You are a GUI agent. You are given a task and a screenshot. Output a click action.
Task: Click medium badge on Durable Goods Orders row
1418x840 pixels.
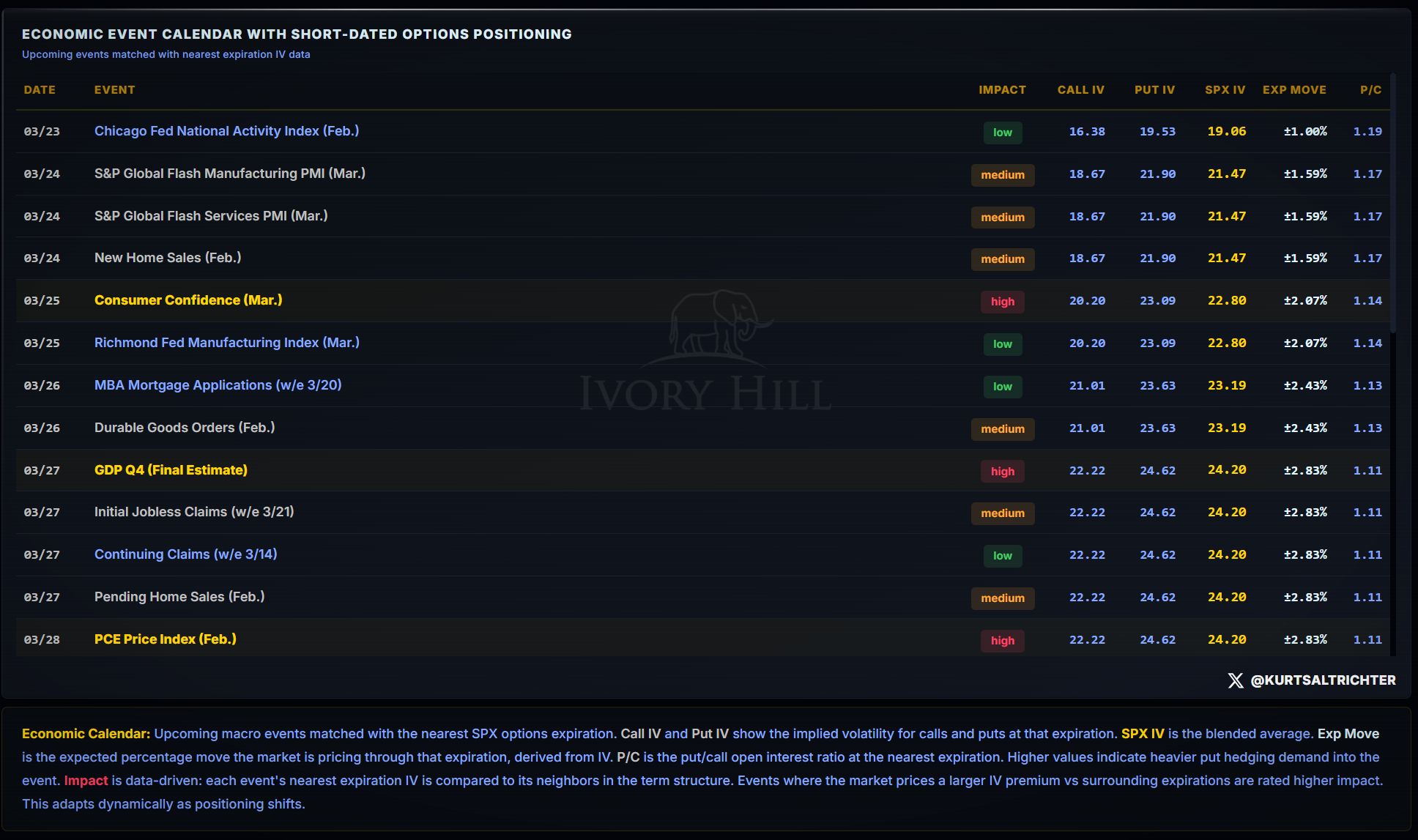(x=1002, y=429)
